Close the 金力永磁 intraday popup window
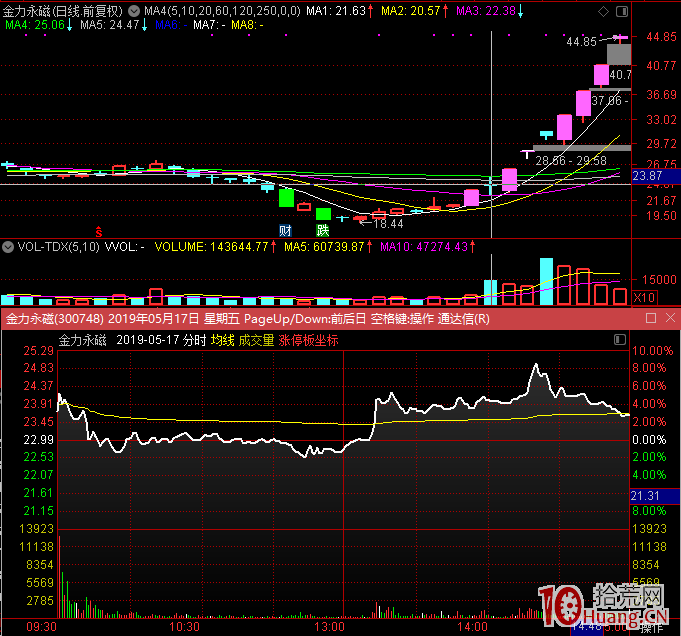 click(x=669, y=318)
